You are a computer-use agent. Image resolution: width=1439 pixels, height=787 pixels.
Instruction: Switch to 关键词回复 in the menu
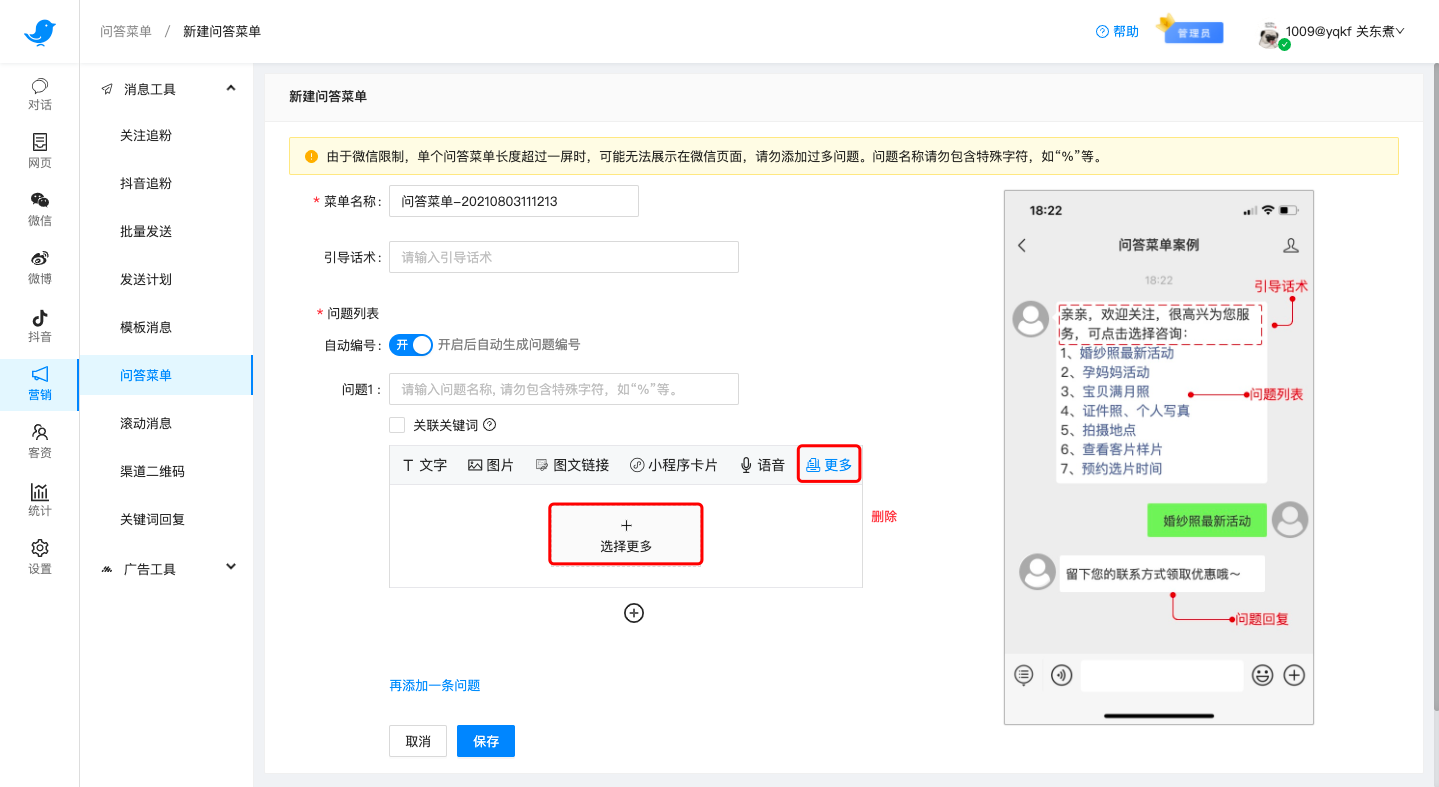(153, 519)
